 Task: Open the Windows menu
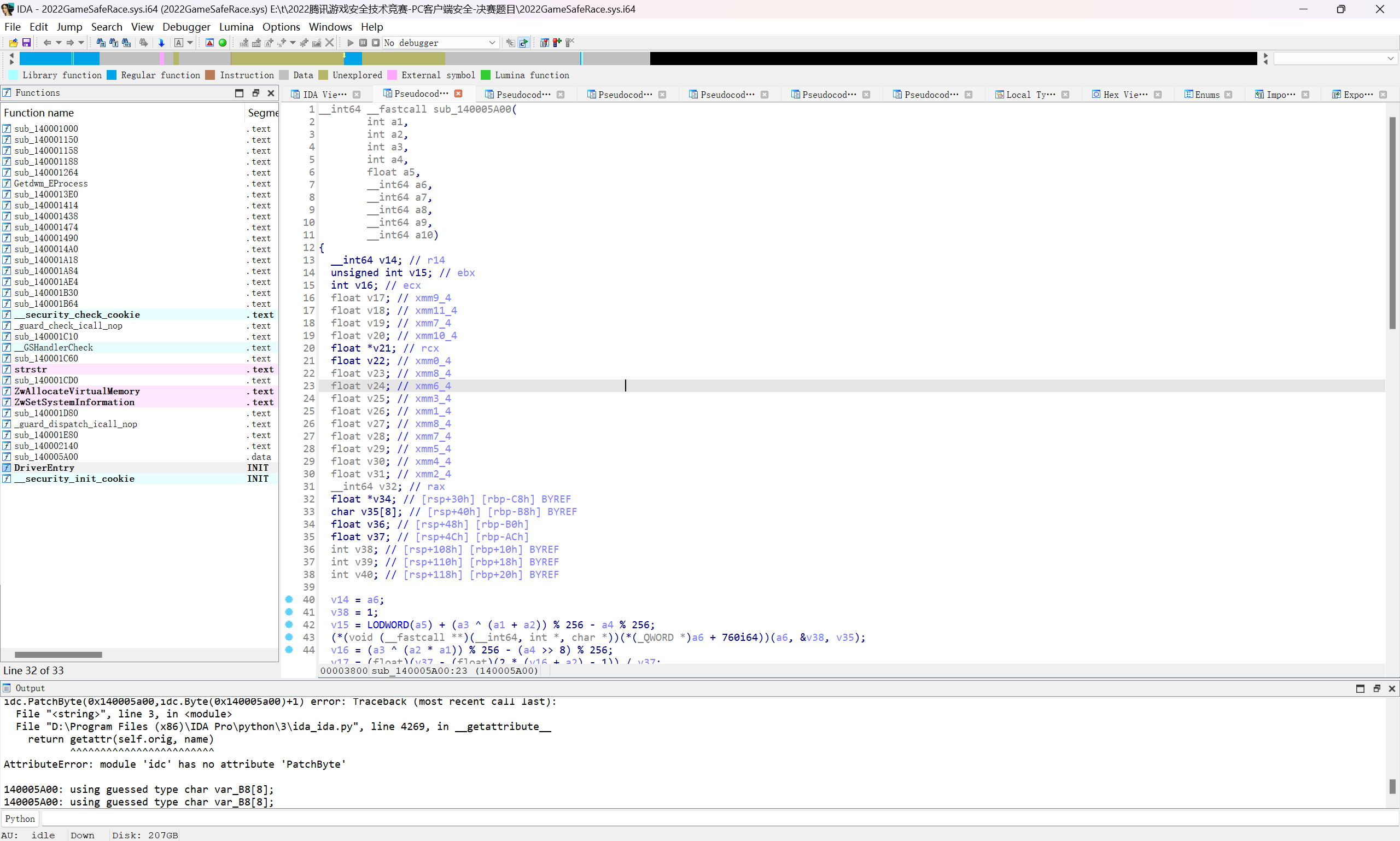tap(330, 27)
